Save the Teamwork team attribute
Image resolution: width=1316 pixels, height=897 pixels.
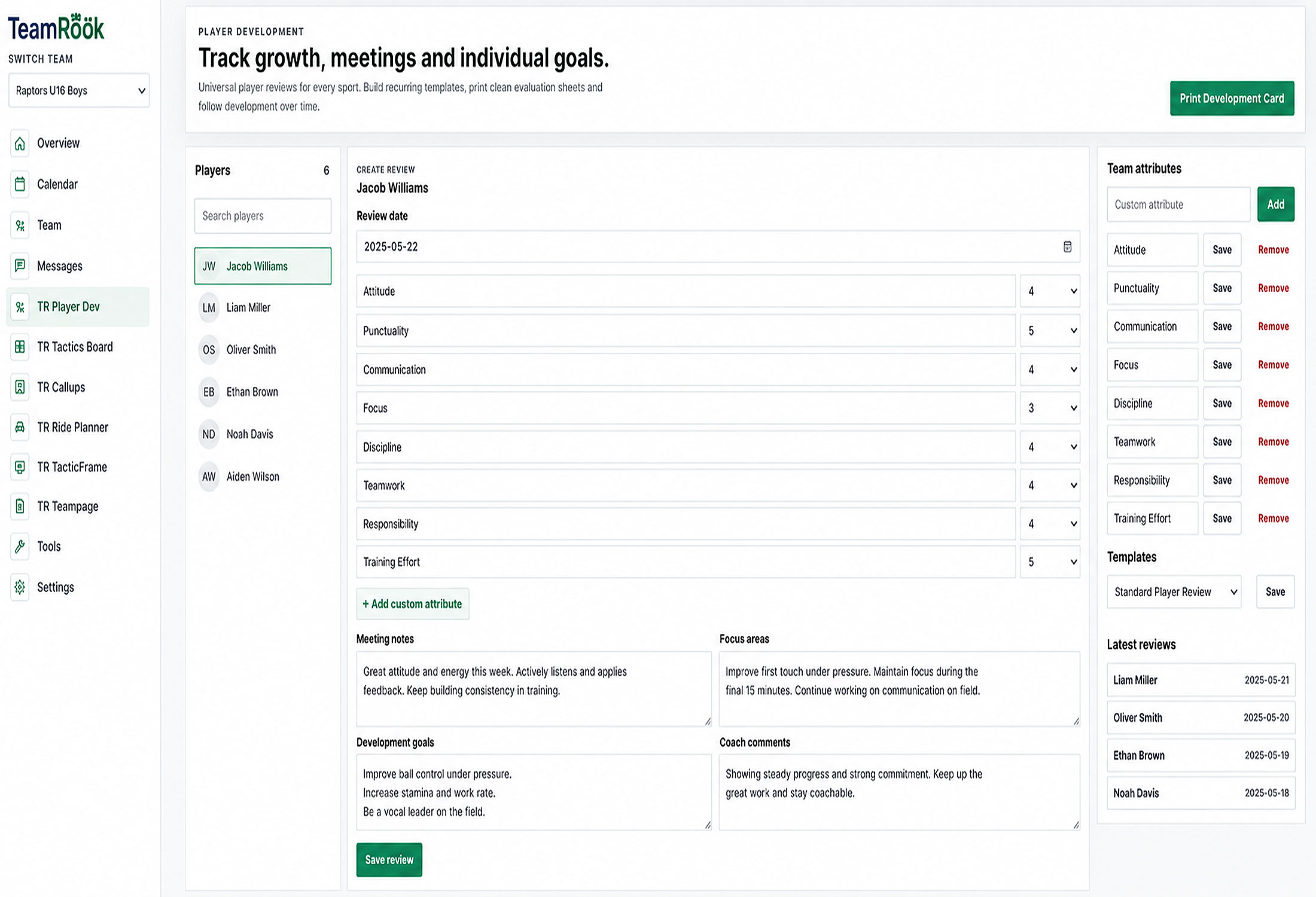coord(1222,442)
